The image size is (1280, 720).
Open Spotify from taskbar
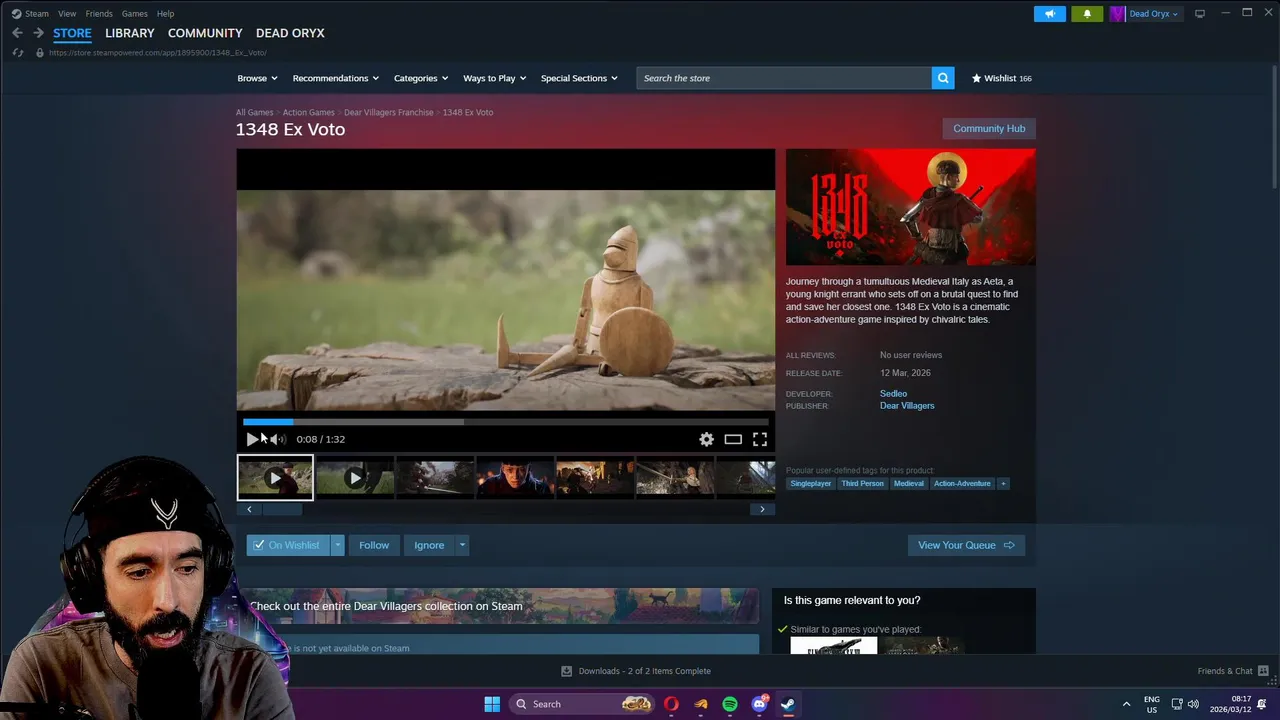(x=730, y=704)
